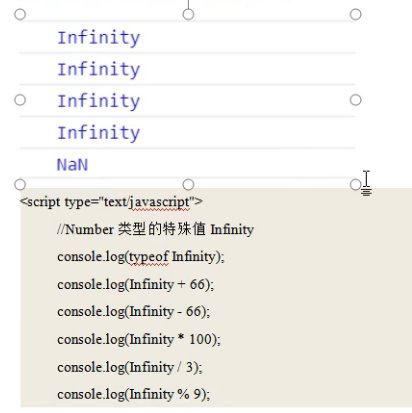Click the line console.log(Infinity - 66);
The width and height of the screenshot is (412, 413).
pyautogui.click(x=134, y=312)
